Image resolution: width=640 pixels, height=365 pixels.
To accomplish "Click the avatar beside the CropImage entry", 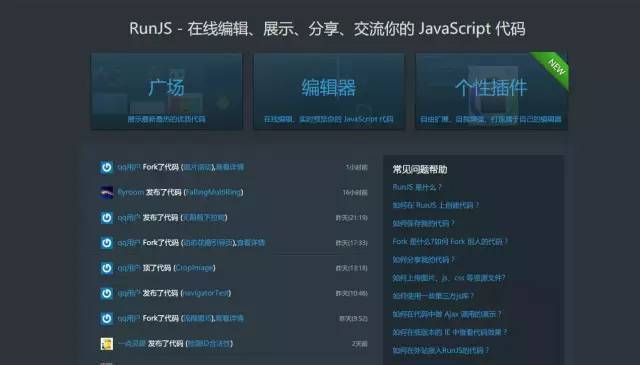I will click(x=107, y=268).
